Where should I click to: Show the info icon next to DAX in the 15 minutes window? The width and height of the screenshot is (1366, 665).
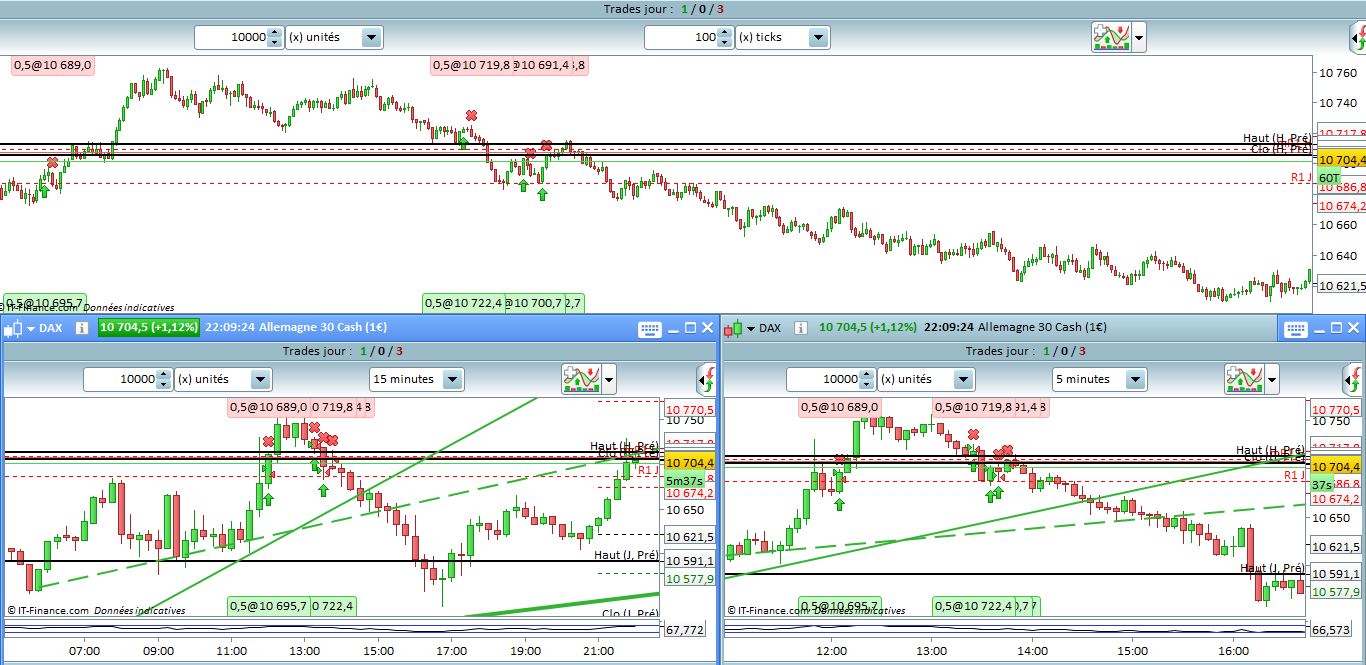[80, 328]
